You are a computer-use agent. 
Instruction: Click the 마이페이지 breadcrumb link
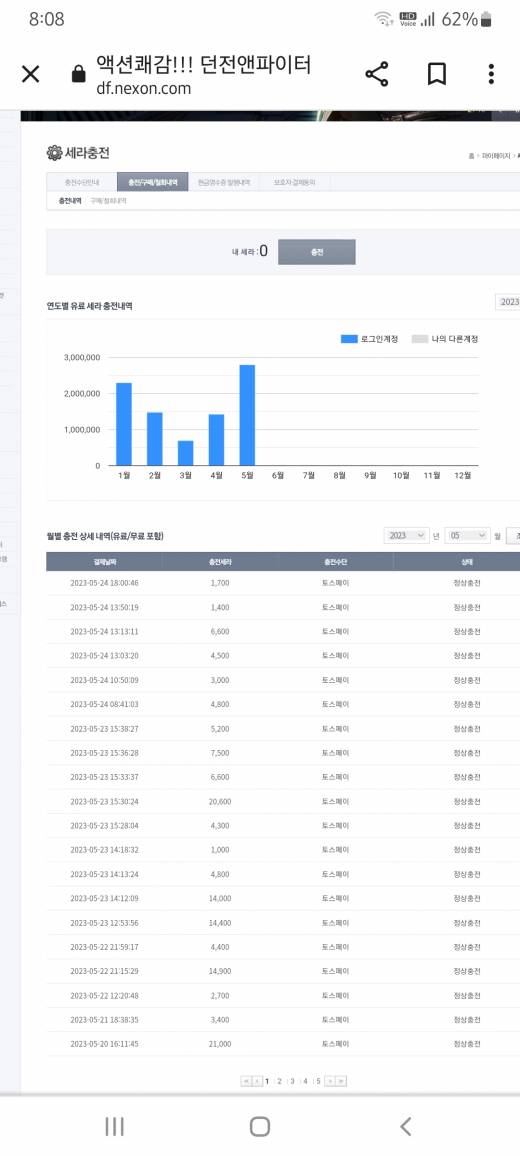click(496, 156)
